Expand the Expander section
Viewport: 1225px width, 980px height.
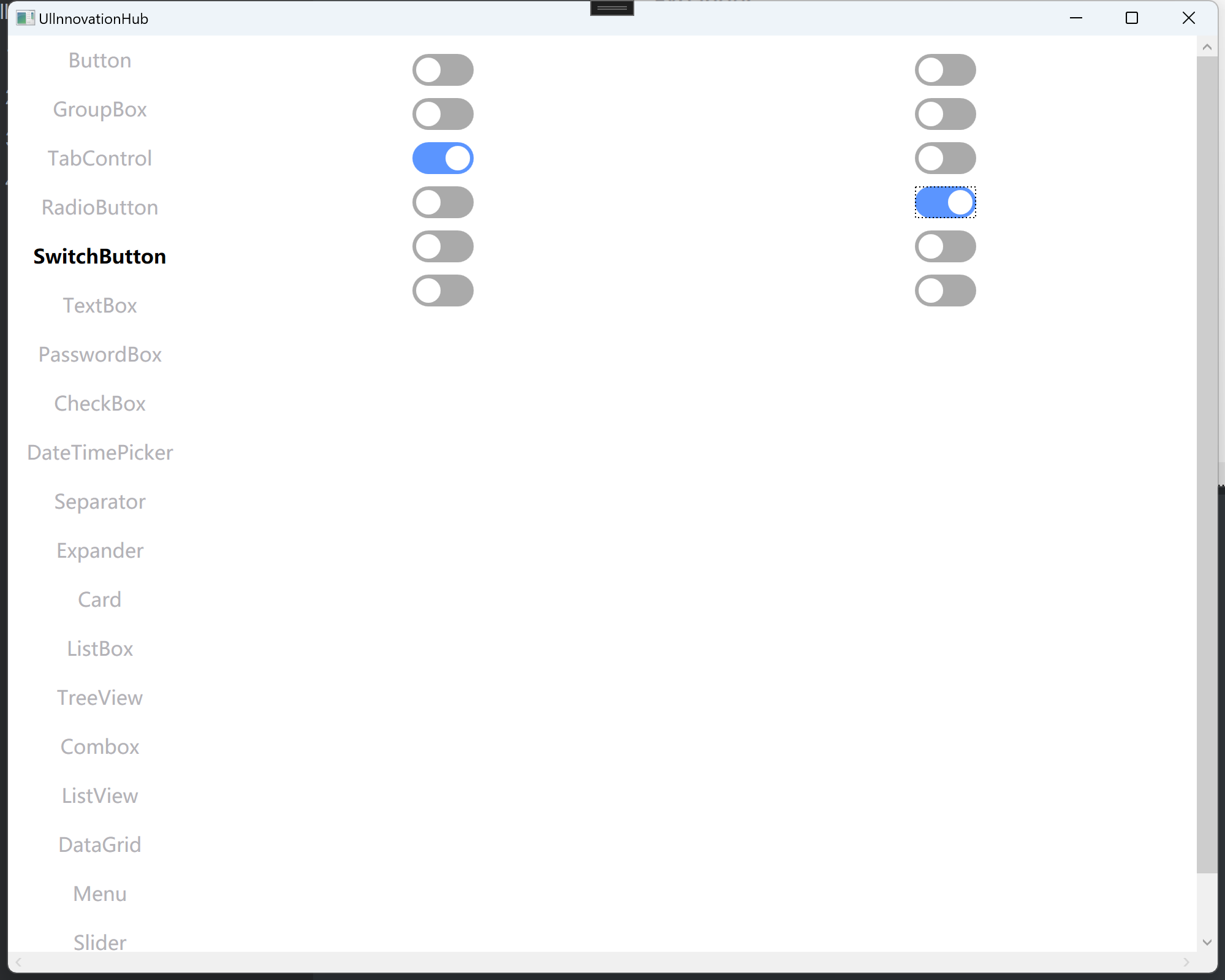tap(100, 550)
